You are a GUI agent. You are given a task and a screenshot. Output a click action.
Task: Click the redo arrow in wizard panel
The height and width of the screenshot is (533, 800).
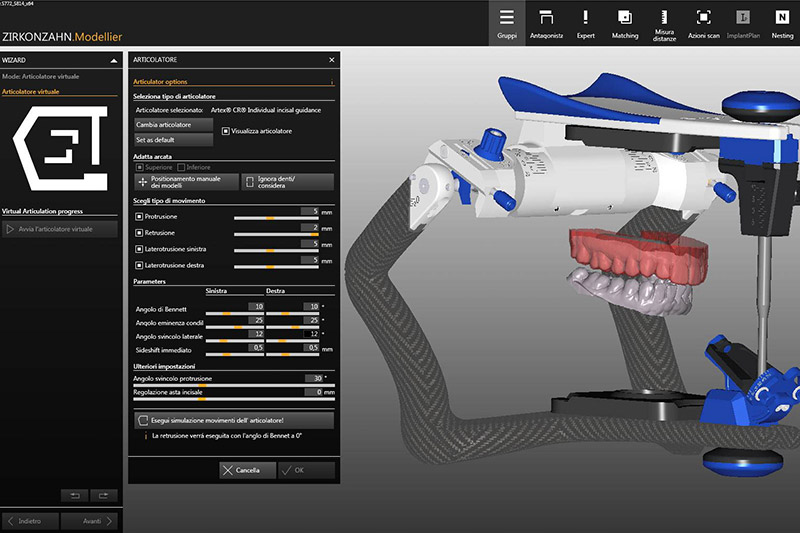[x=103, y=495]
